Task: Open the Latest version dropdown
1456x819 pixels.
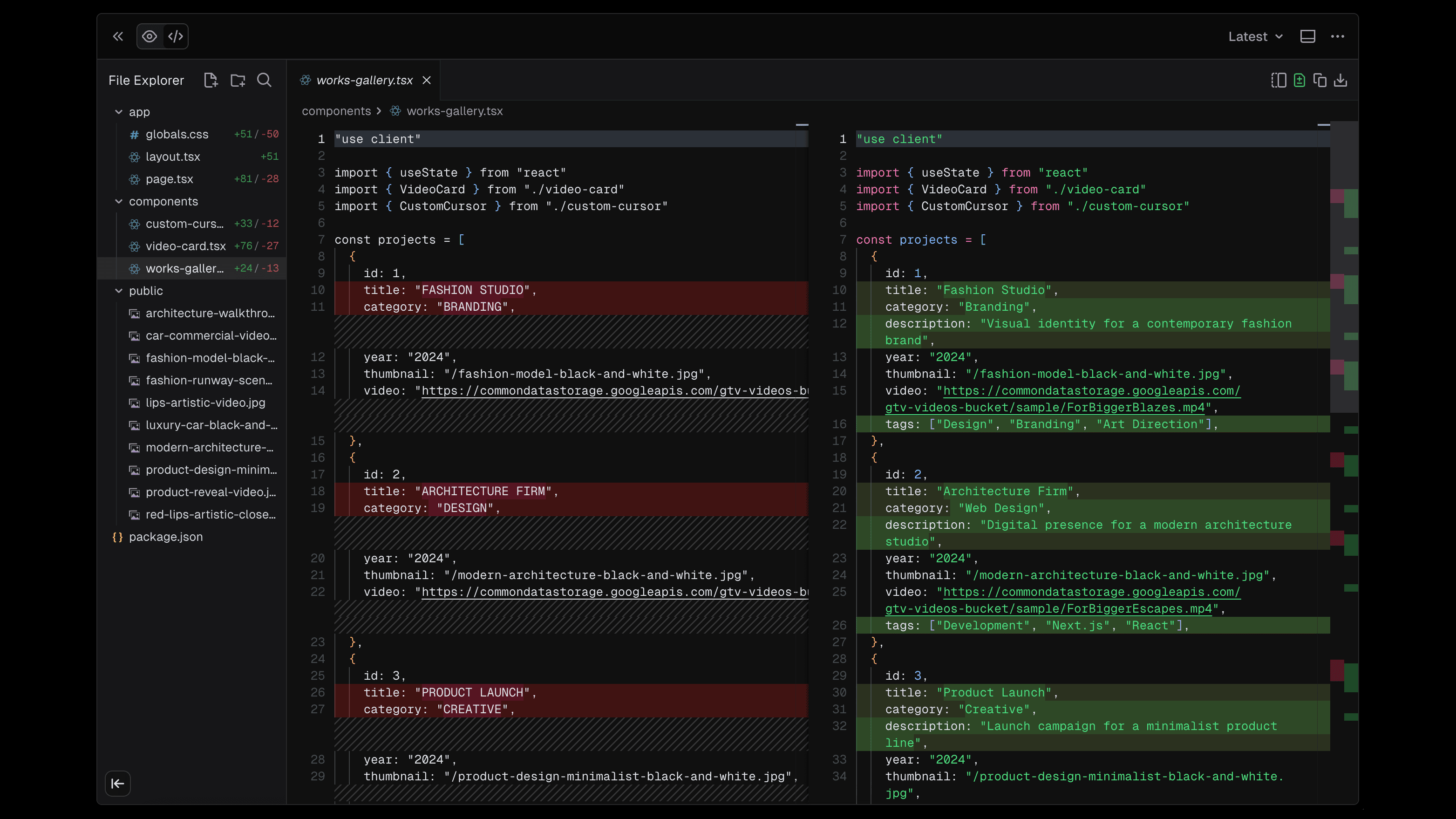Action: pos(1255,36)
